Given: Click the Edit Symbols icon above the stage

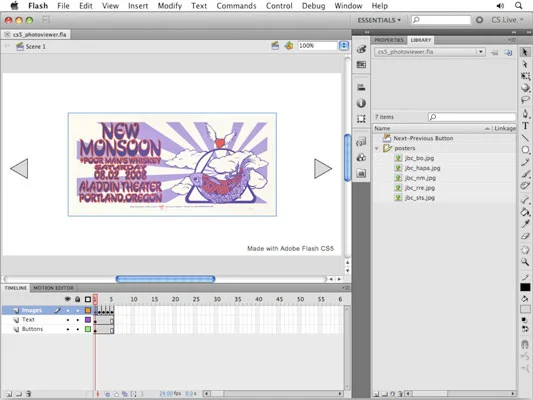Looking at the screenshot, I should pyautogui.click(x=289, y=46).
